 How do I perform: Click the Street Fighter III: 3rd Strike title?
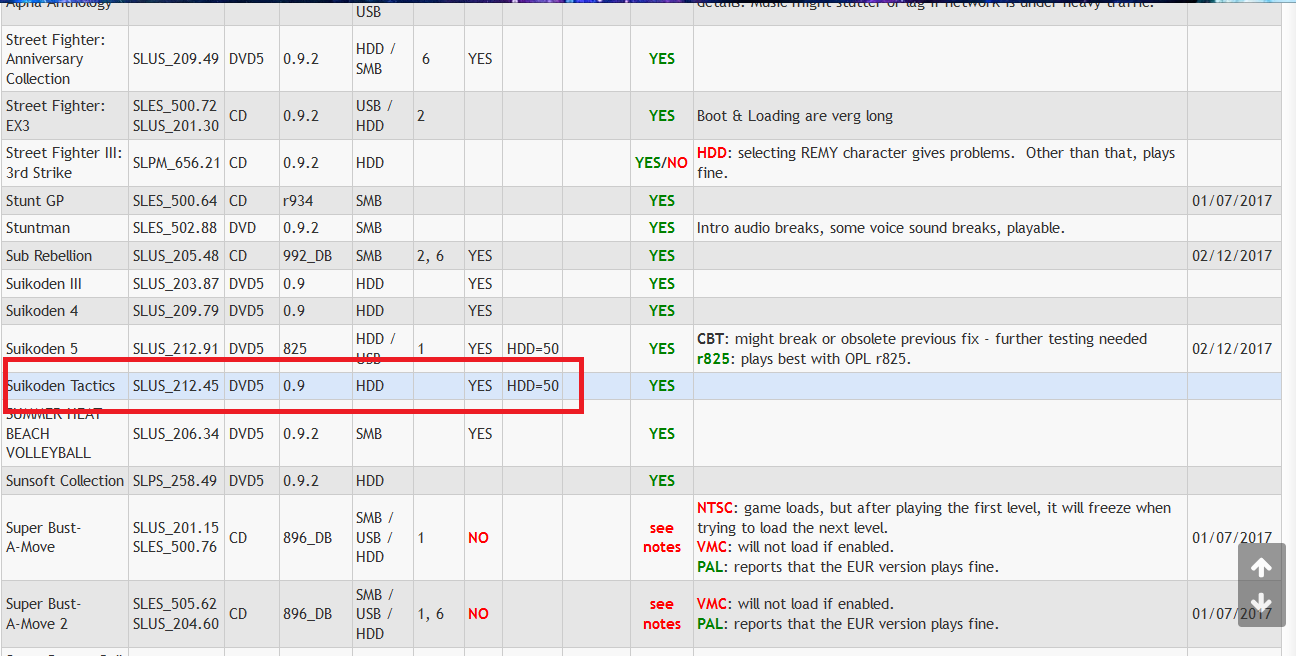63,162
